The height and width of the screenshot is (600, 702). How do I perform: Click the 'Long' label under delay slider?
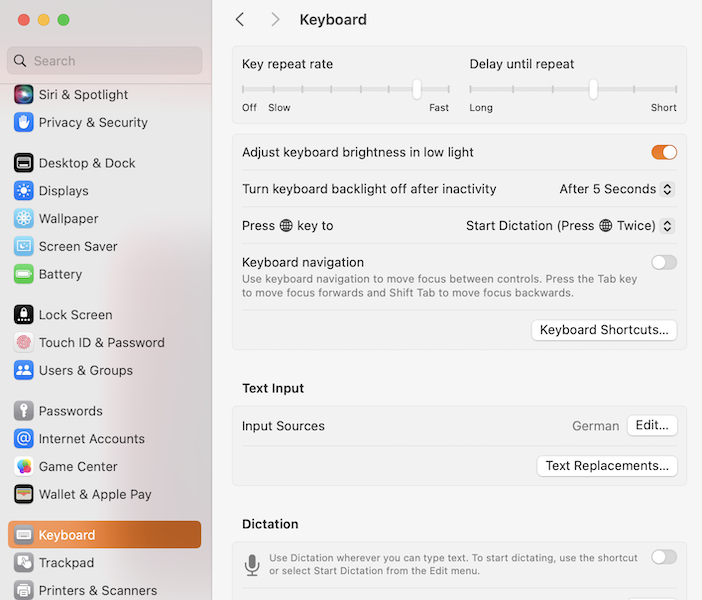tap(481, 108)
